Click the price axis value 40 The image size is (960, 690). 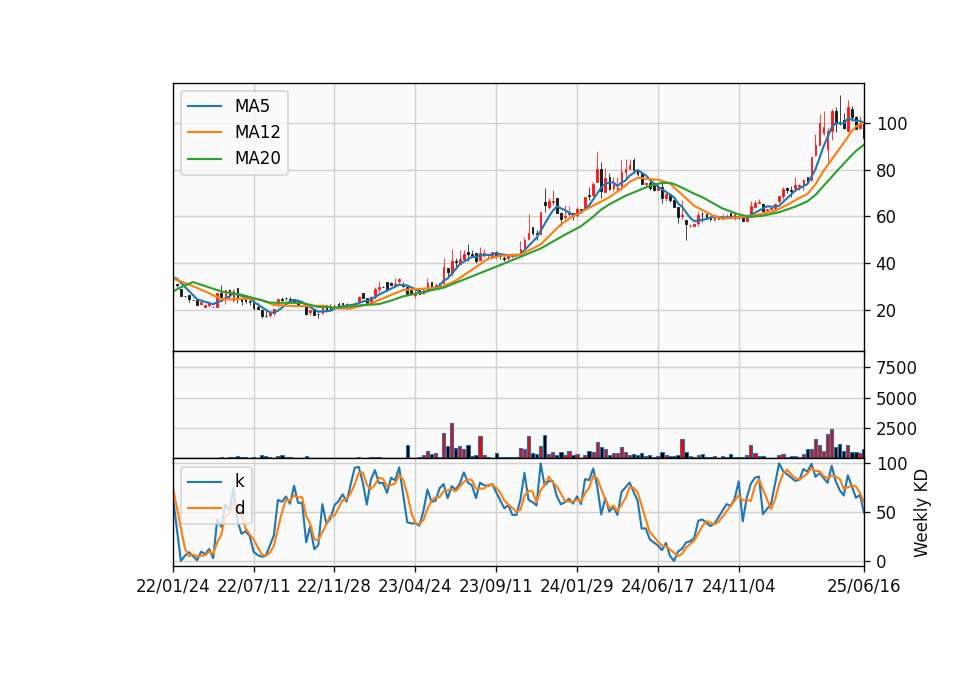[887, 264]
